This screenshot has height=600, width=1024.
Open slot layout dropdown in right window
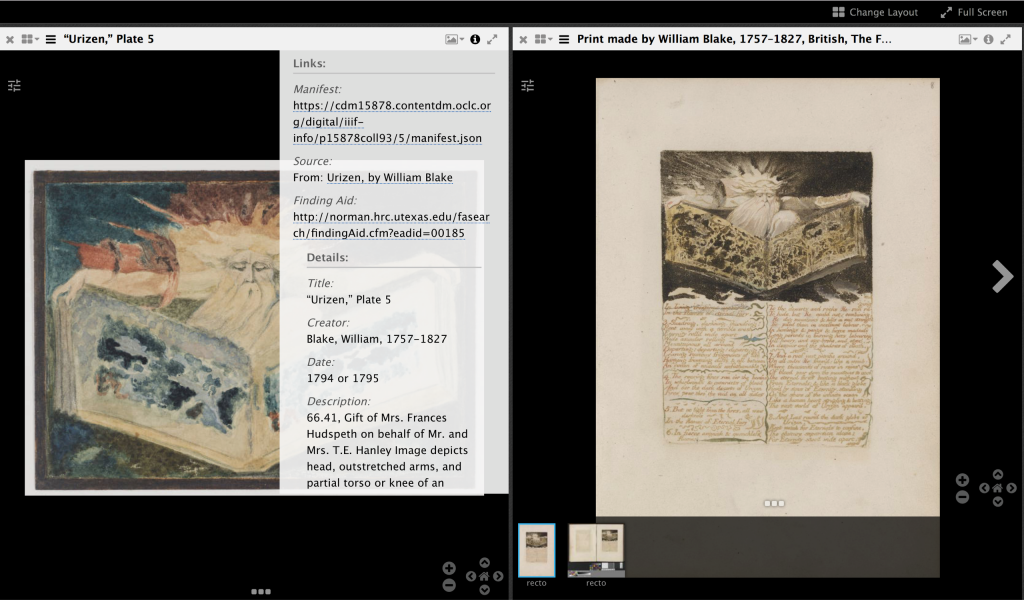point(544,39)
